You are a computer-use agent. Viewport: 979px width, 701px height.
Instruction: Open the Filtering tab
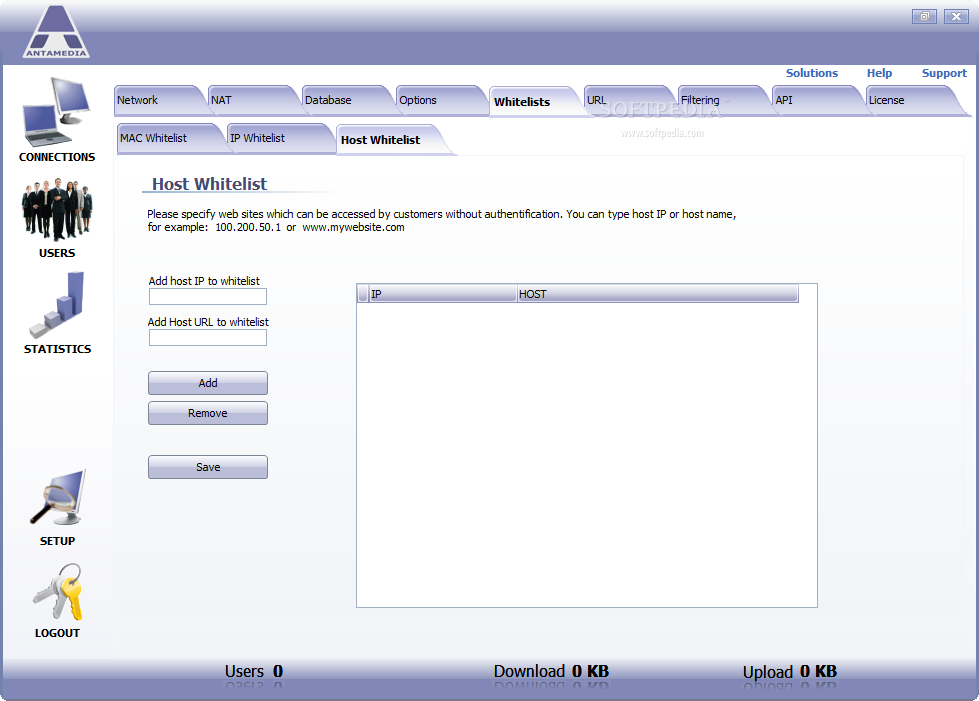click(724, 100)
